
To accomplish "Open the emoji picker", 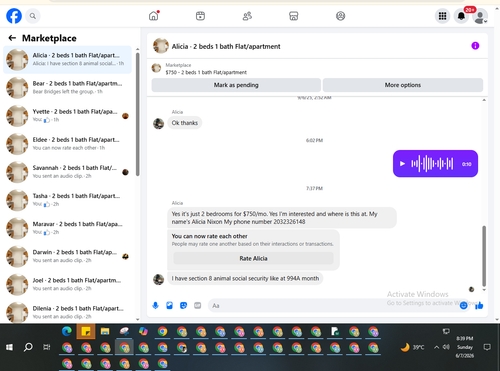I will (464, 305).
